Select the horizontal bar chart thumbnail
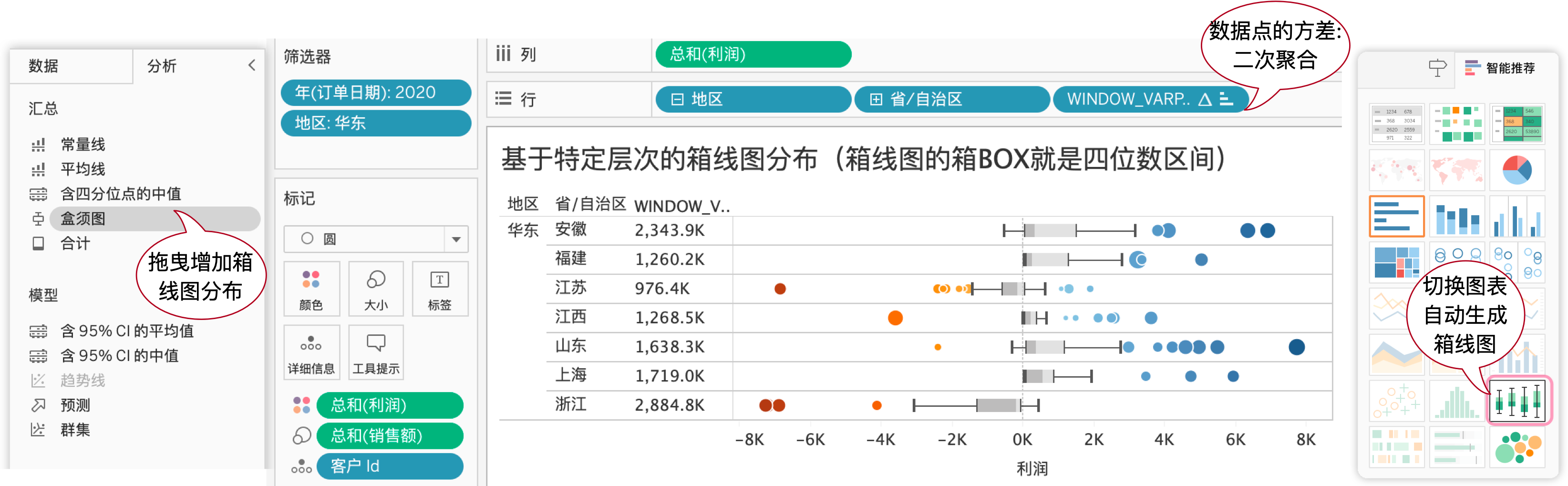 click(1396, 216)
